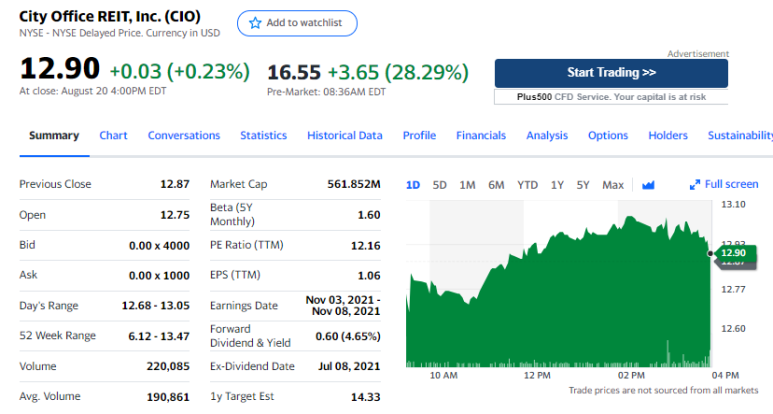
Task: Click the Forward Dividend & Yield label
Action: [x=250, y=336]
